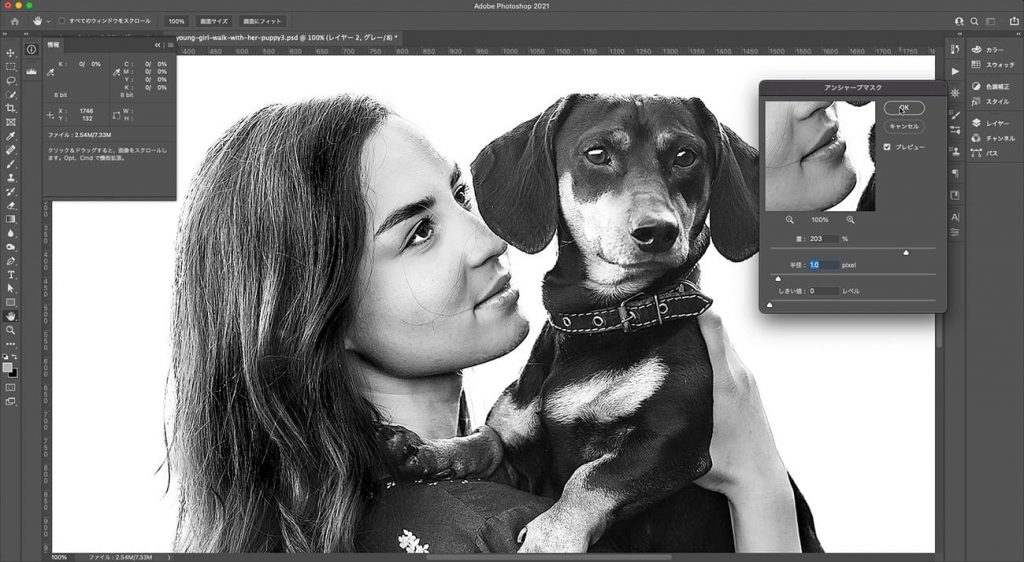Image resolution: width=1024 pixels, height=562 pixels.
Task: Select the Eyedropper tool in the toolbar
Action: coord(10,136)
